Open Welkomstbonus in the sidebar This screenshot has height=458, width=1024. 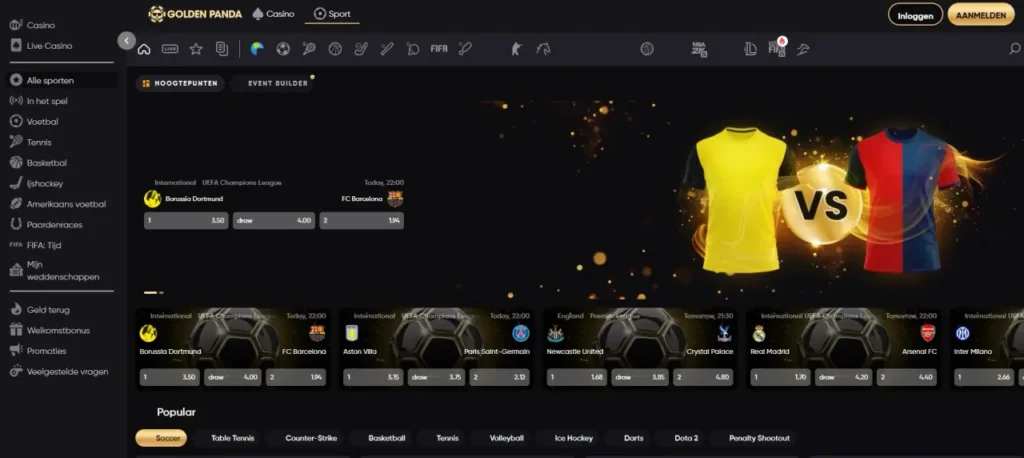58,330
